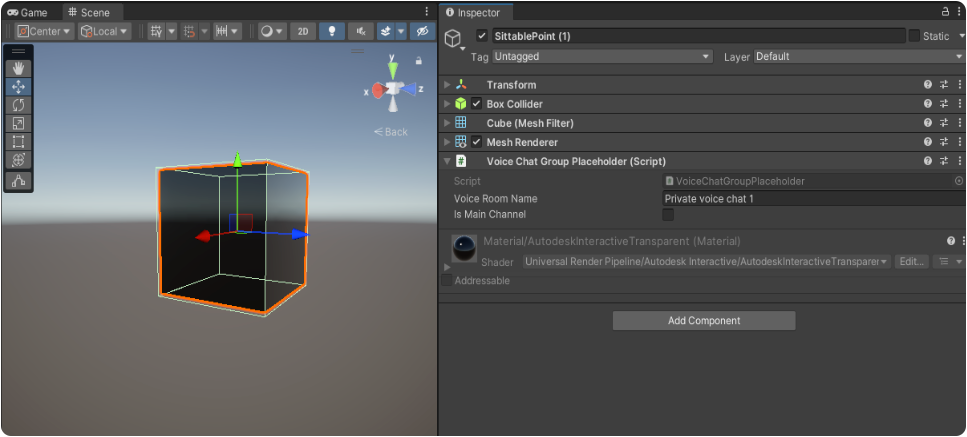Image resolution: width=967 pixels, height=437 pixels.
Task: Open the help icon for Box Collider
Action: click(928, 104)
